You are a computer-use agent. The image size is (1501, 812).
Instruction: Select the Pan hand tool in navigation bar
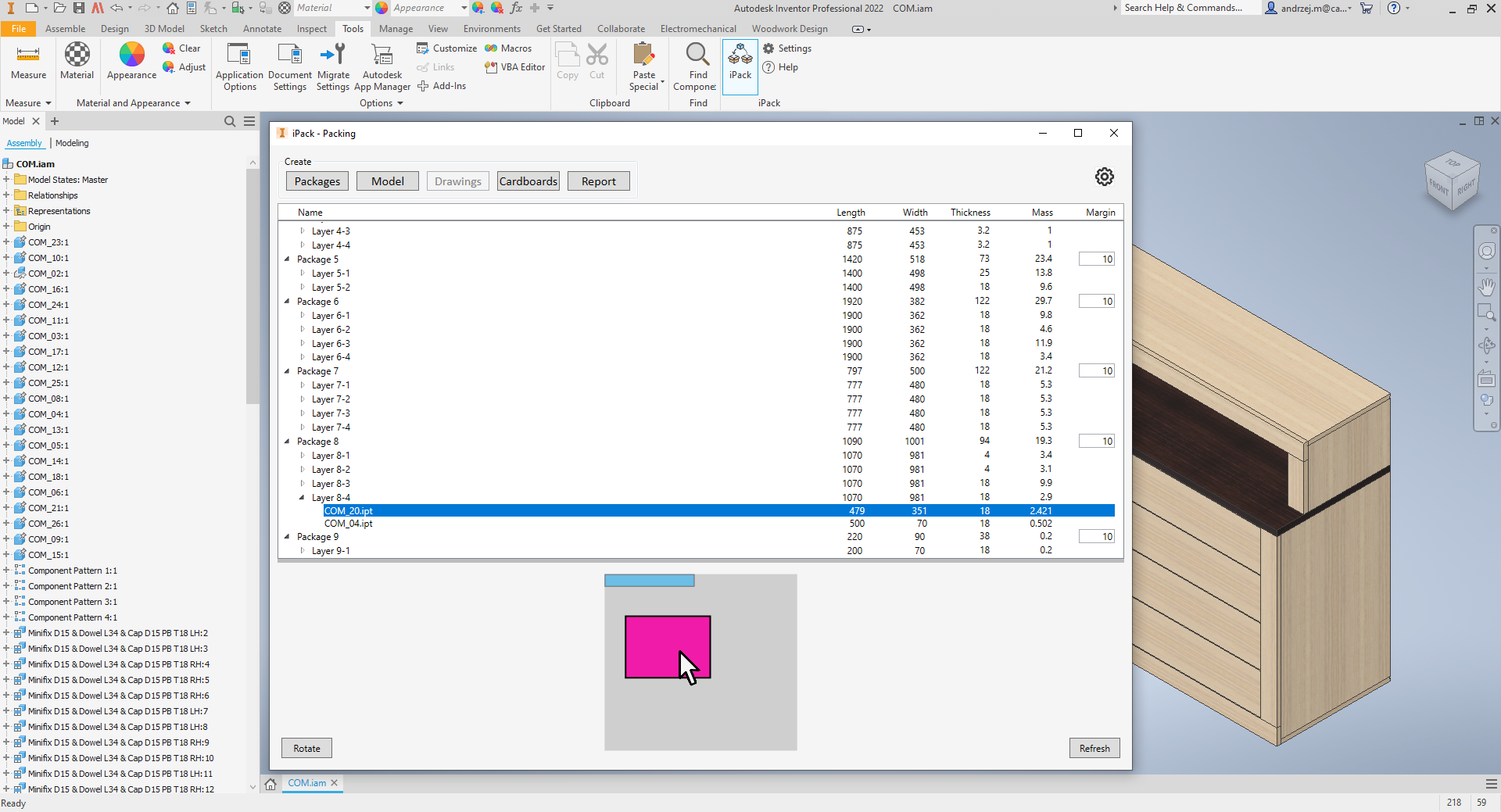[1487, 287]
